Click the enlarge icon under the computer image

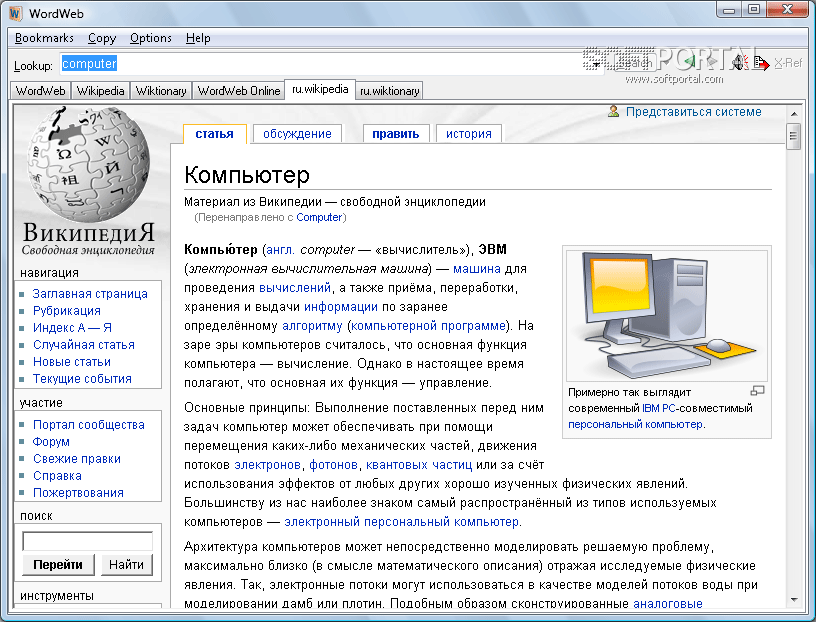(757, 390)
